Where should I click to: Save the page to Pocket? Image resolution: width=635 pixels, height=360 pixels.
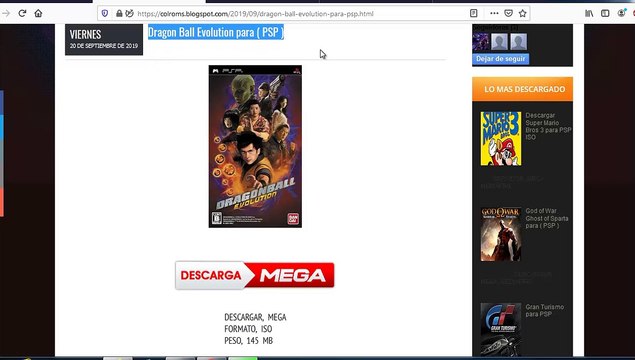point(509,13)
